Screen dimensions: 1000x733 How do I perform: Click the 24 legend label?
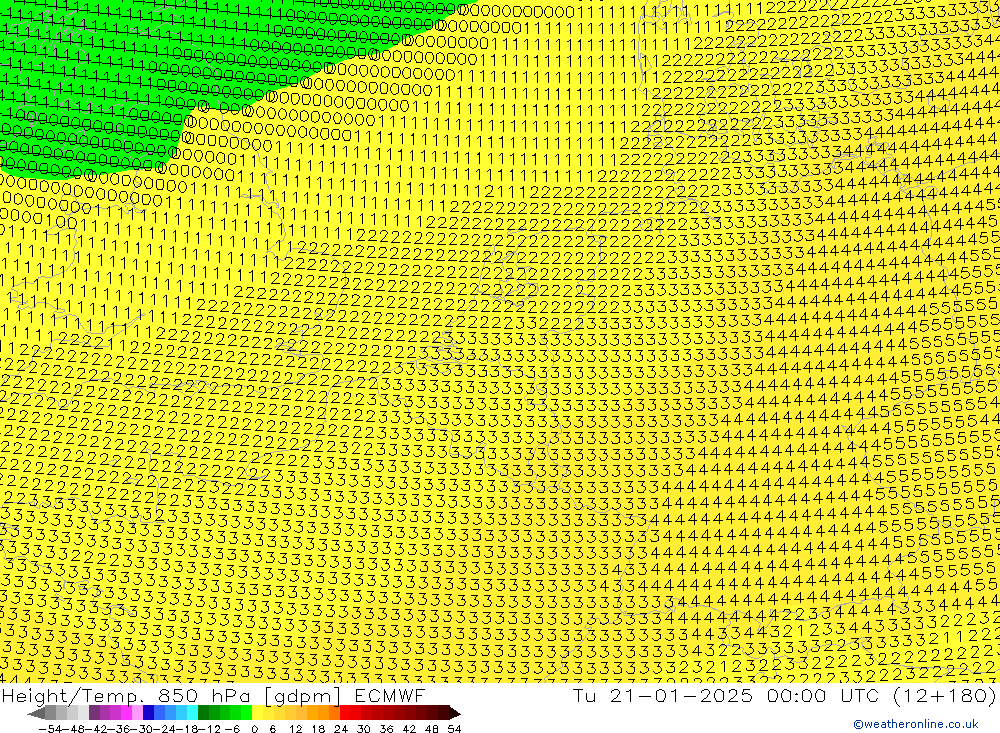pos(341,729)
